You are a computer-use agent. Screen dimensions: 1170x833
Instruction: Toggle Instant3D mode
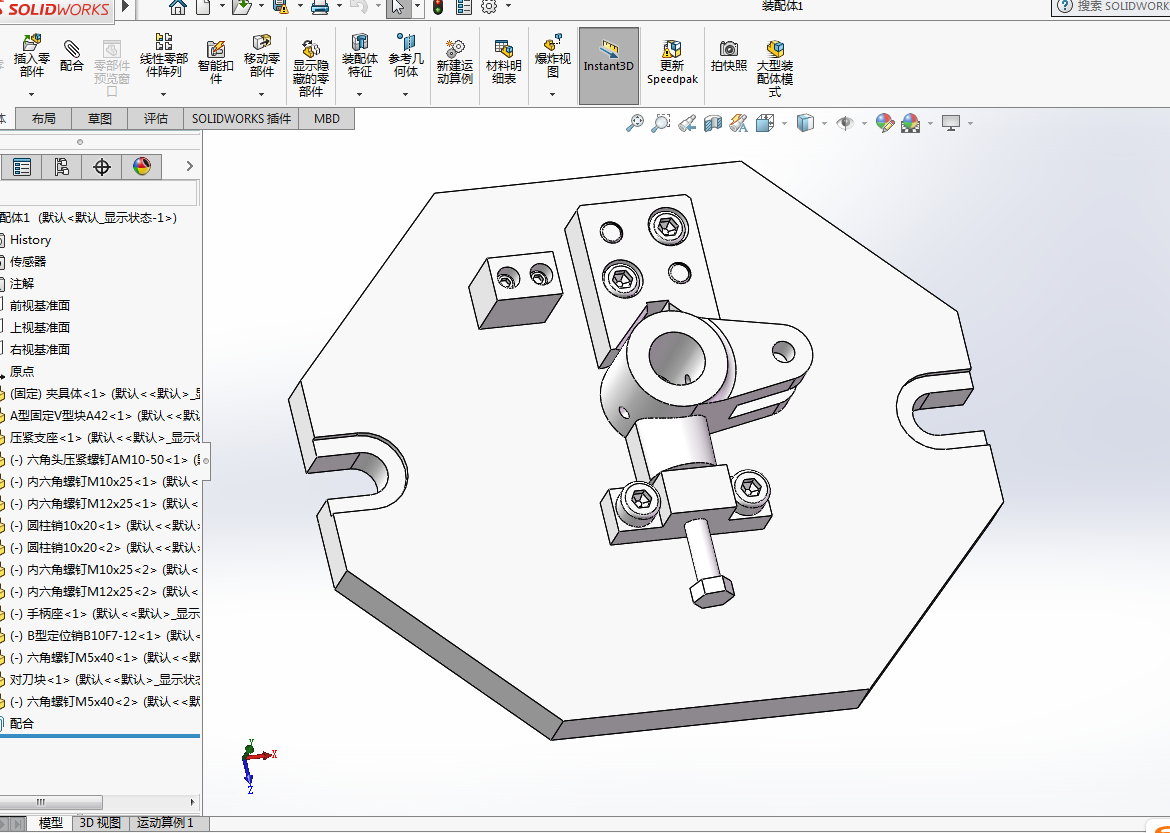[x=608, y=66]
